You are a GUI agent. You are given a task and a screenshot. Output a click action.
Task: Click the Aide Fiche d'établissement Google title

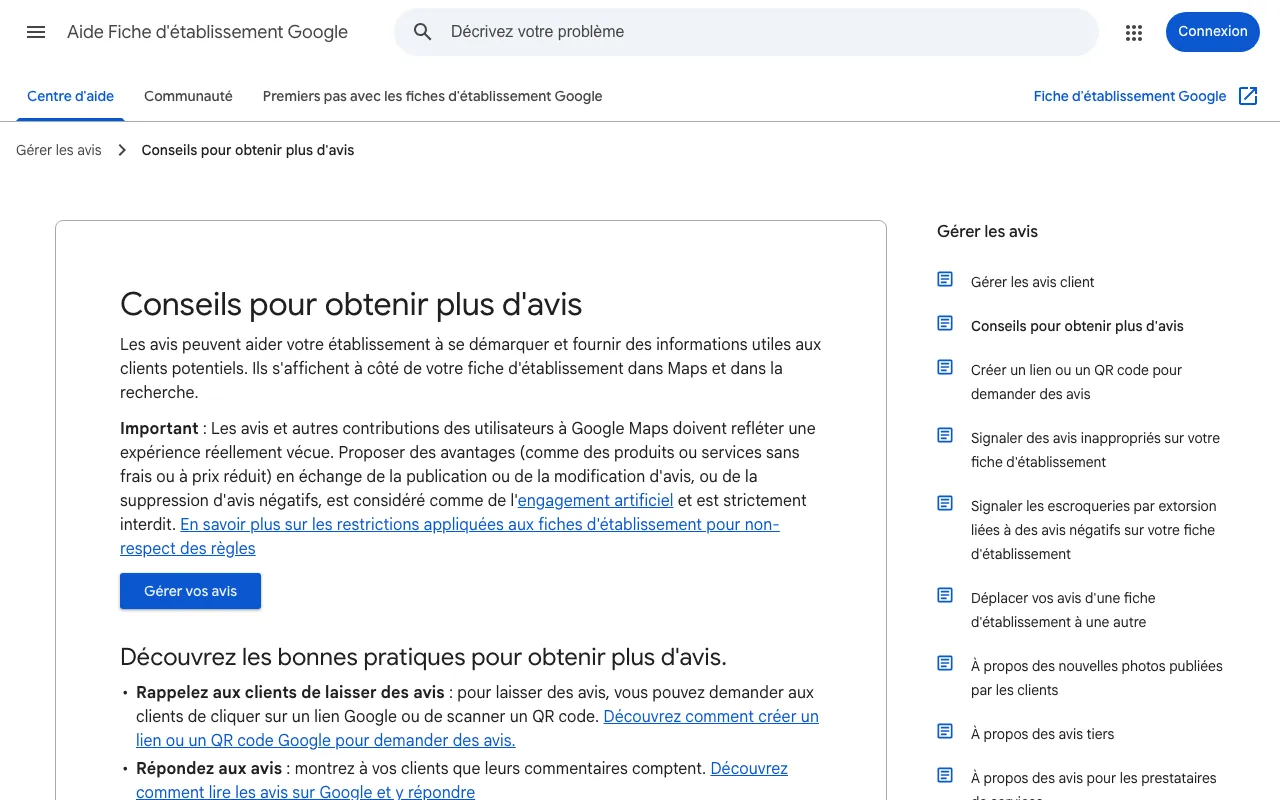click(207, 32)
